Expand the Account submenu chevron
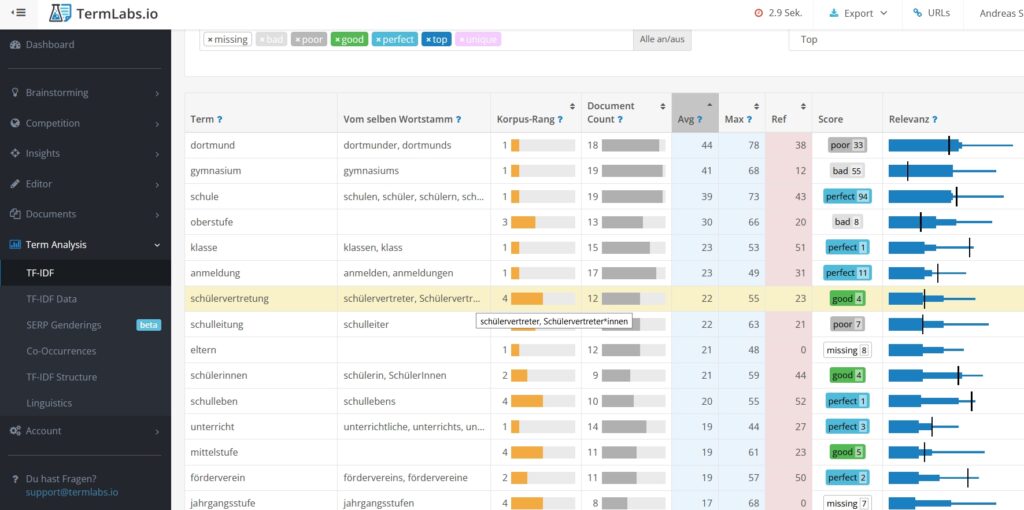The width and height of the screenshot is (1024, 510). 157,432
